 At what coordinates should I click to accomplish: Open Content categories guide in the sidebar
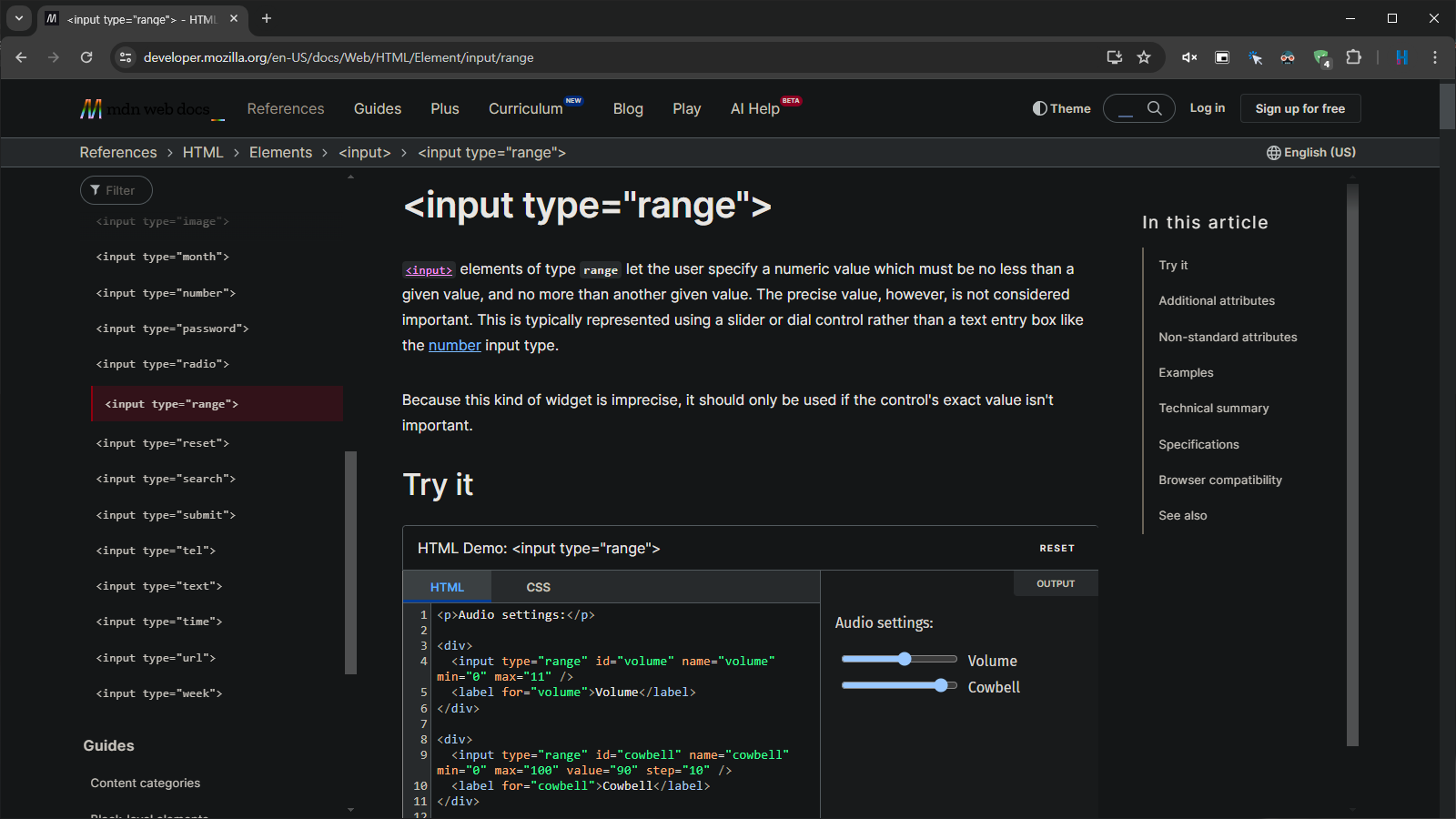pyautogui.click(x=146, y=783)
